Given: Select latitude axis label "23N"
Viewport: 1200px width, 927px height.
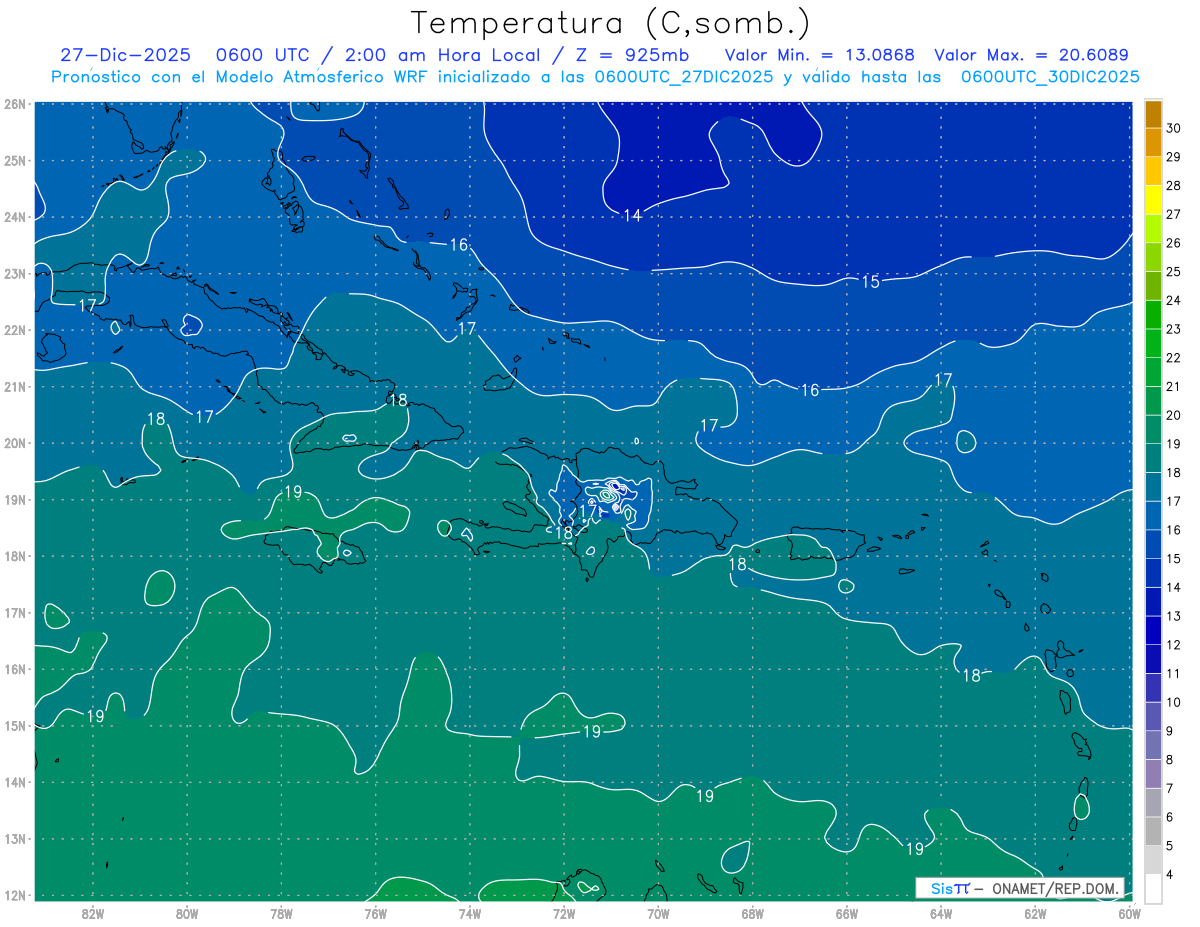Looking at the screenshot, I should click(x=14, y=273).
